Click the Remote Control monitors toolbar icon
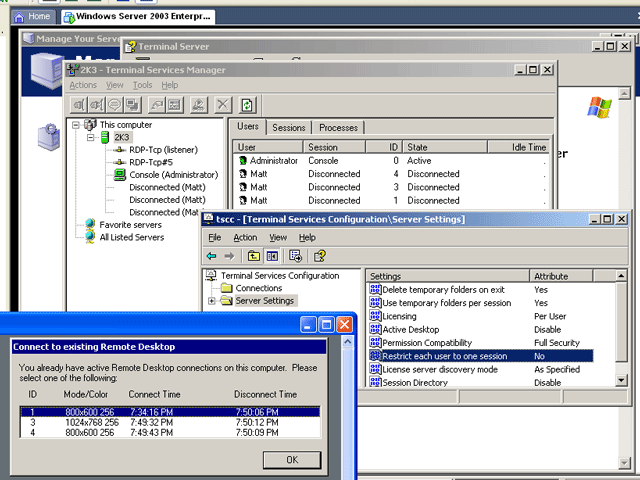Screen dimensions: 640x480 [x=132, y=105]
